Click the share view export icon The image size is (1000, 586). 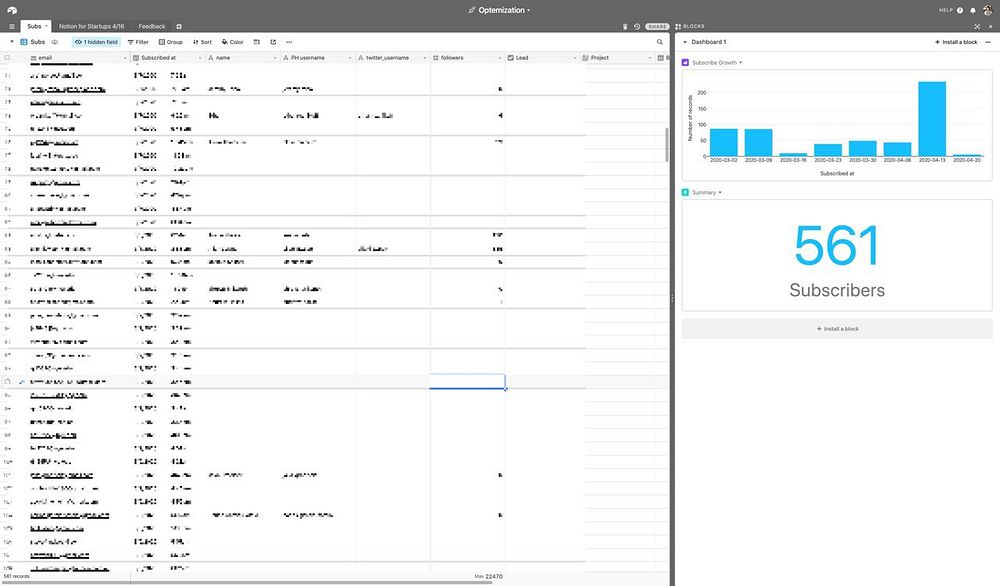pyautogui.click(x=273, y=42)
